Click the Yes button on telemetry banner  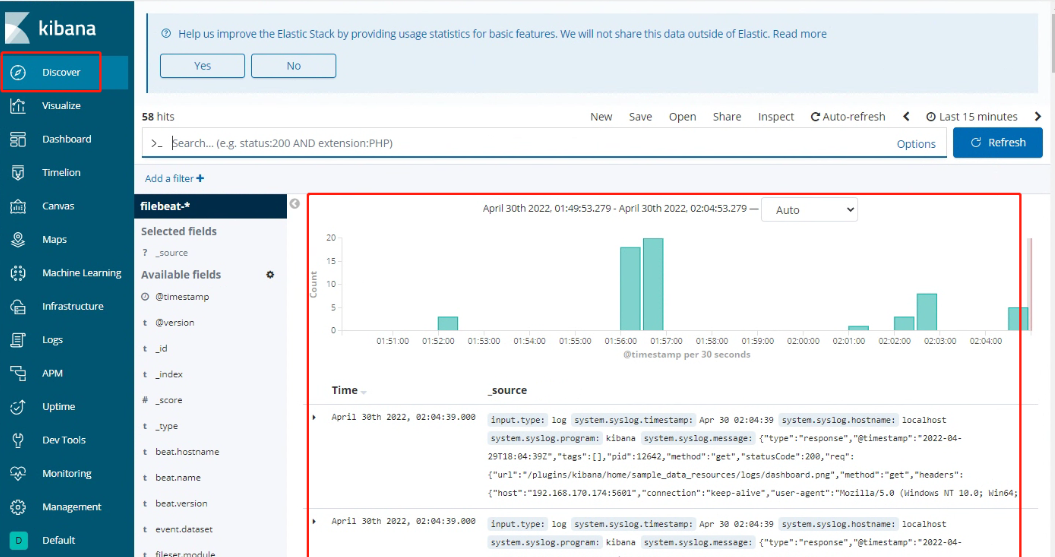coord(203,66)
